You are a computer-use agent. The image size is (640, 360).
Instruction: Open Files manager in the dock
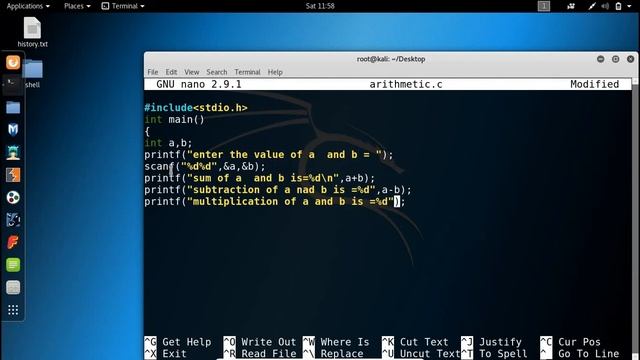click(13, 108)
